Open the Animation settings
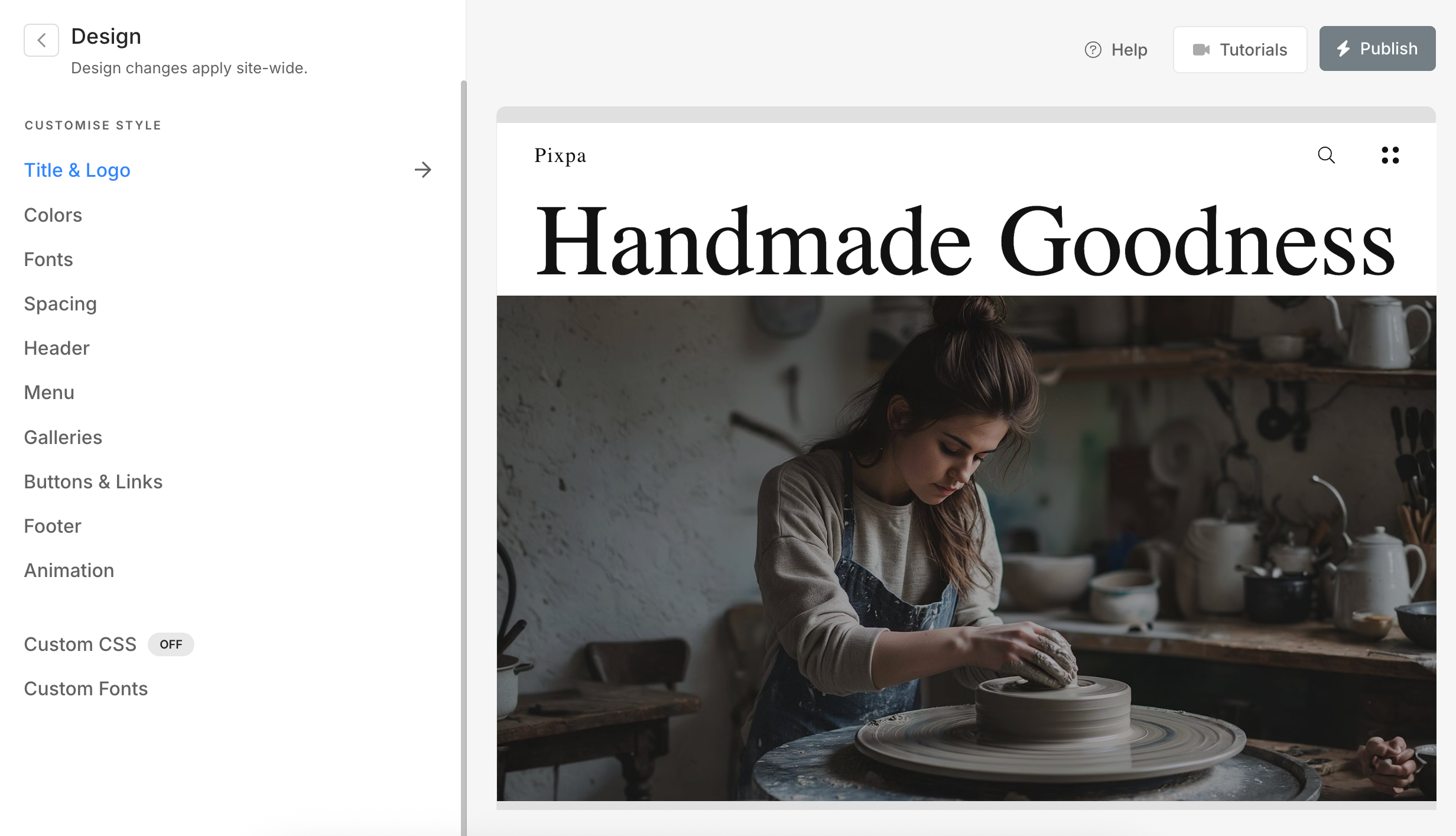This screenshot has height=836, width=1456. 69,571
